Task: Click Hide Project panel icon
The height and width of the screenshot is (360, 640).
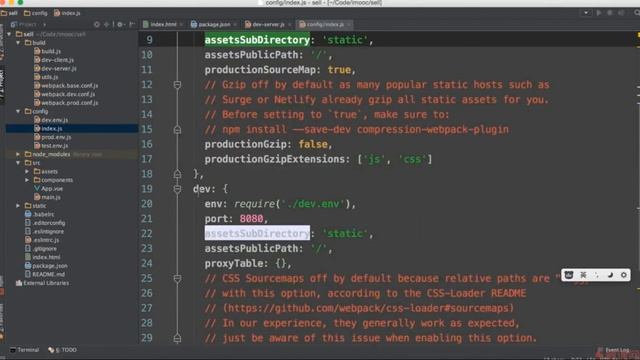Action: coord(132,24)
